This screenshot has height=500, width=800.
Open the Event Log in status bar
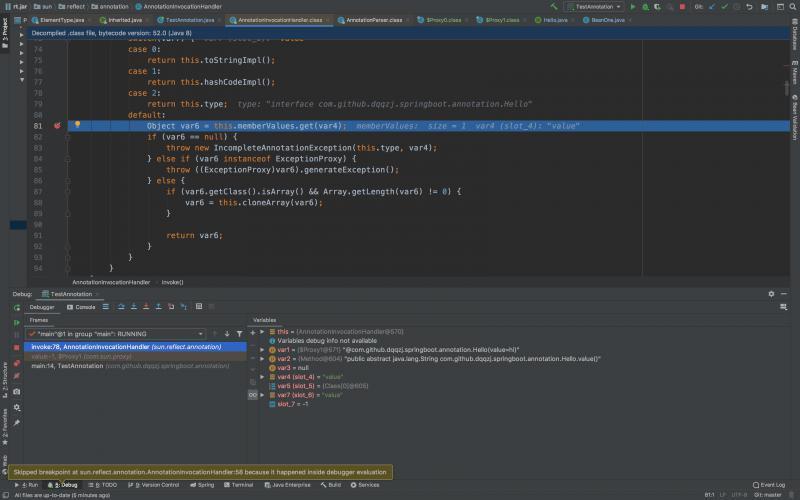(769, 485)
